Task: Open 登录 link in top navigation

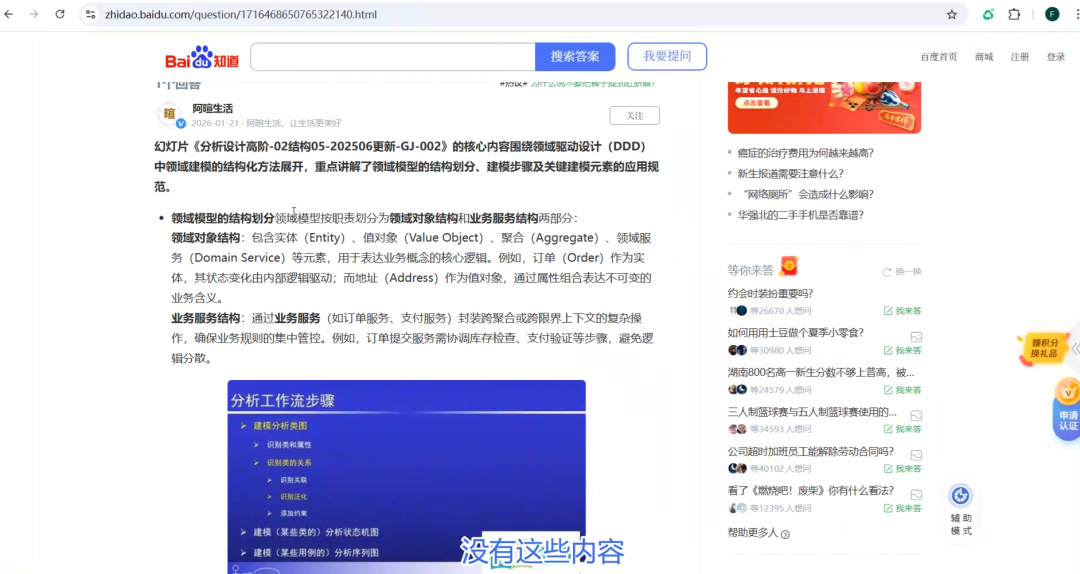Action: 1055,57
